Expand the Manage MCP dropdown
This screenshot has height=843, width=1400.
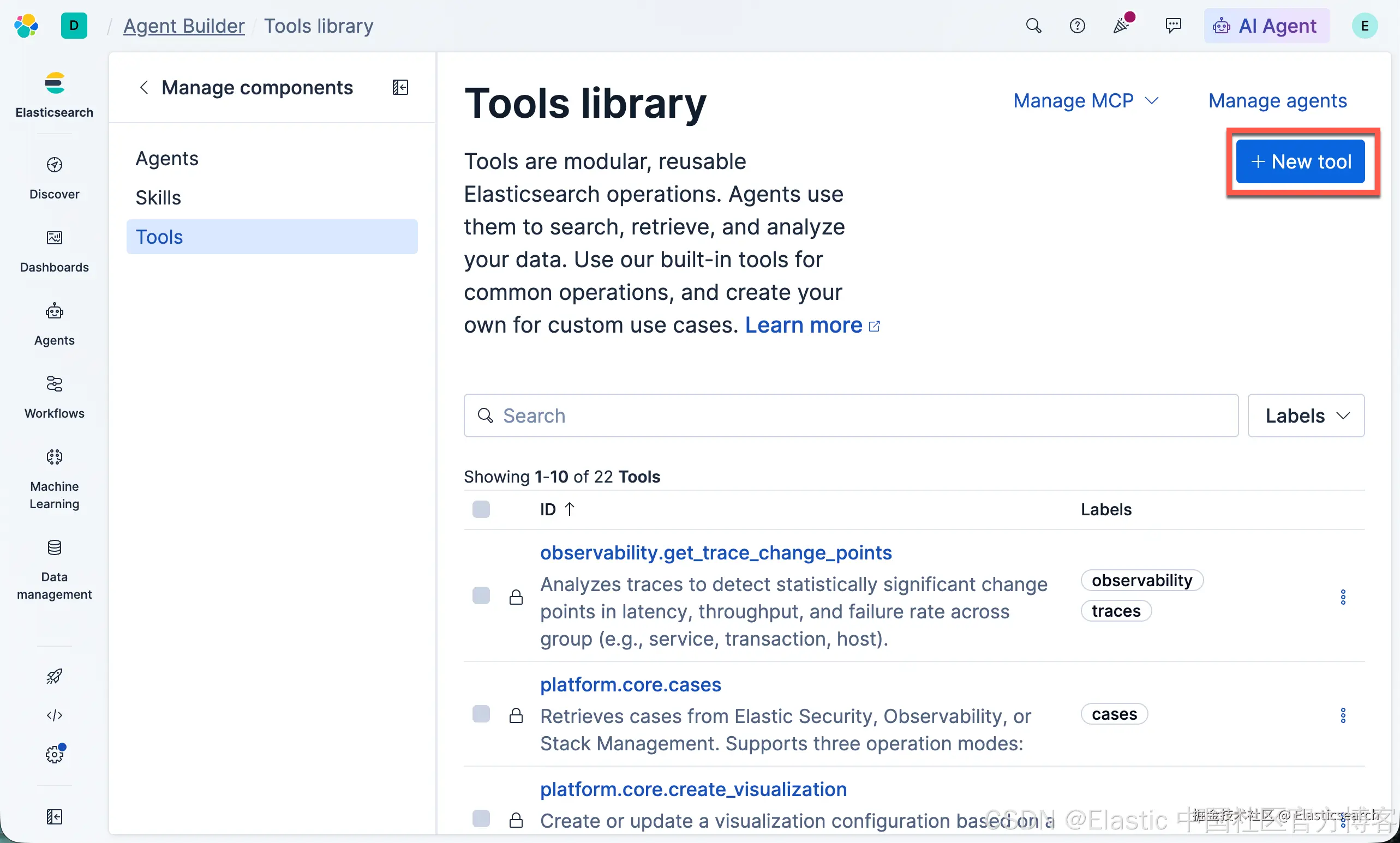click(x=1086, y=100)
